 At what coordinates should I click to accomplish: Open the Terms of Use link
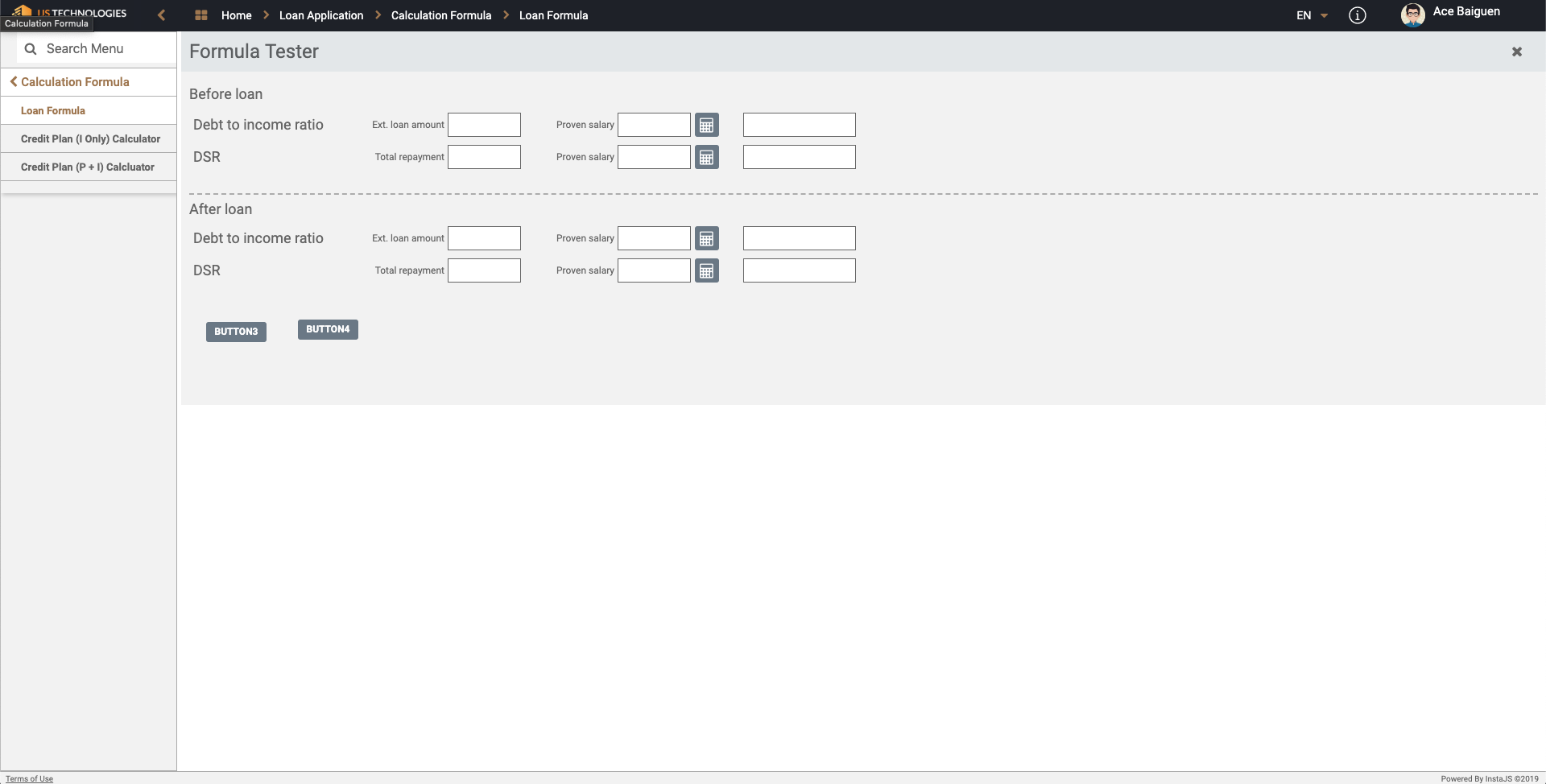(x=29, y=778)
